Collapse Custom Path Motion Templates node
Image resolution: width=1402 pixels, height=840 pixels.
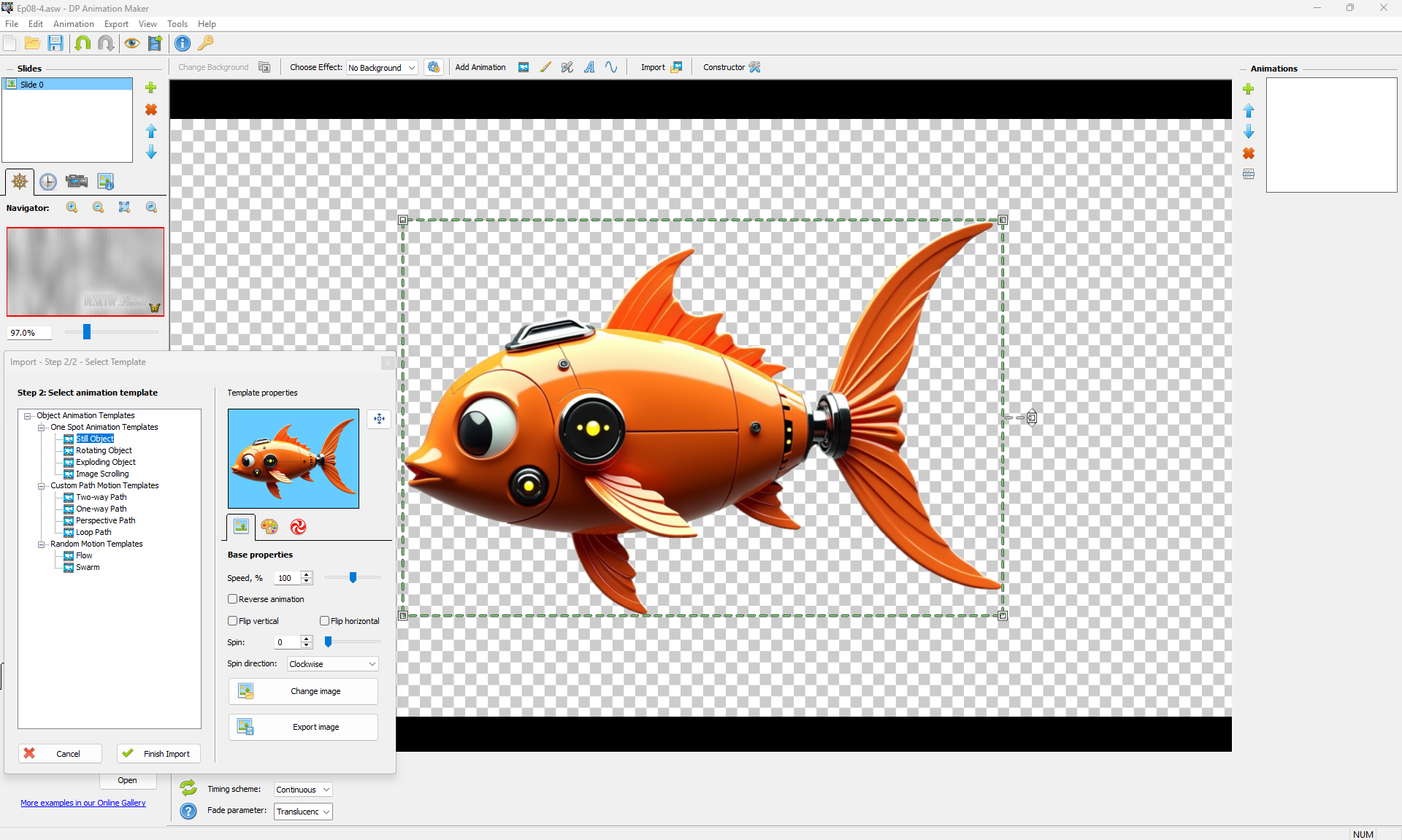point(42,485)
